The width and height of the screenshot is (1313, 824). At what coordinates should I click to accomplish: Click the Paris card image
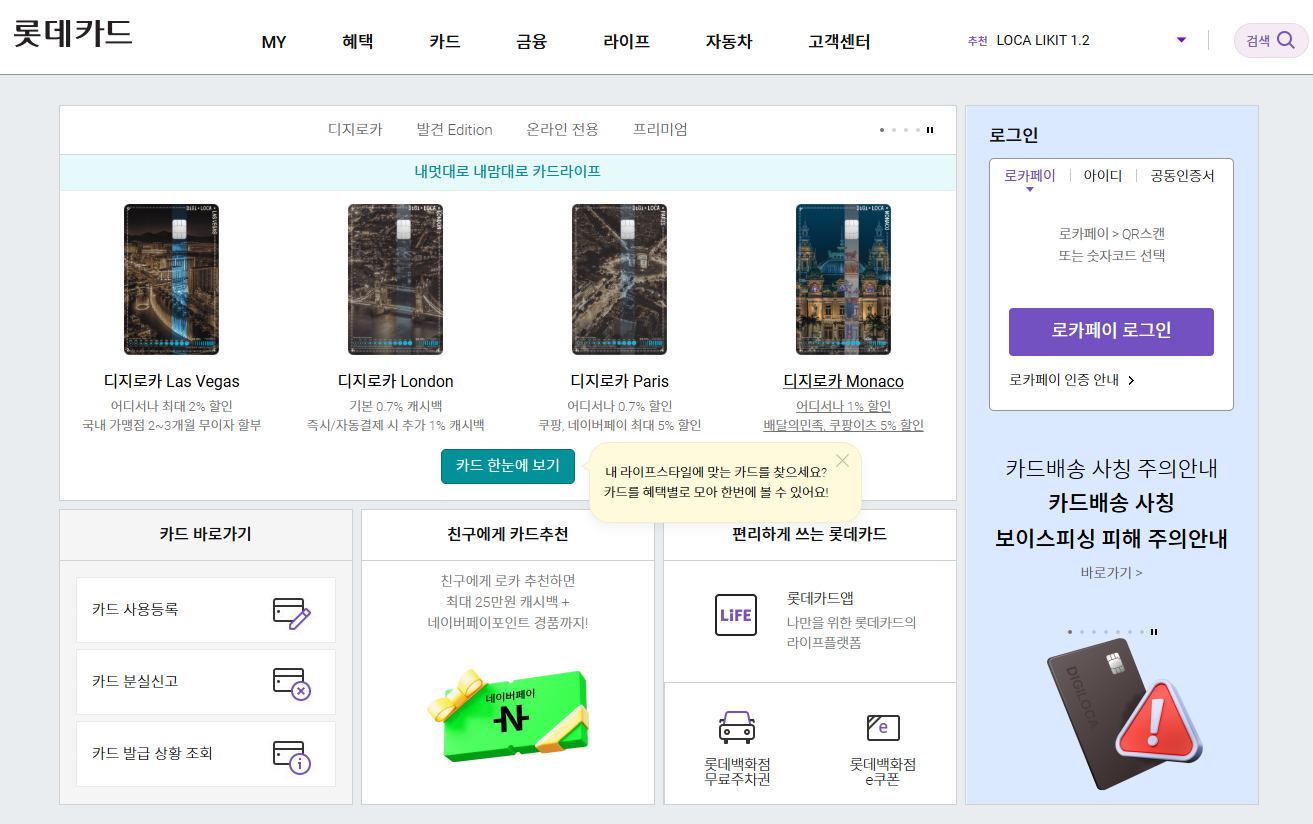point(619,279)
